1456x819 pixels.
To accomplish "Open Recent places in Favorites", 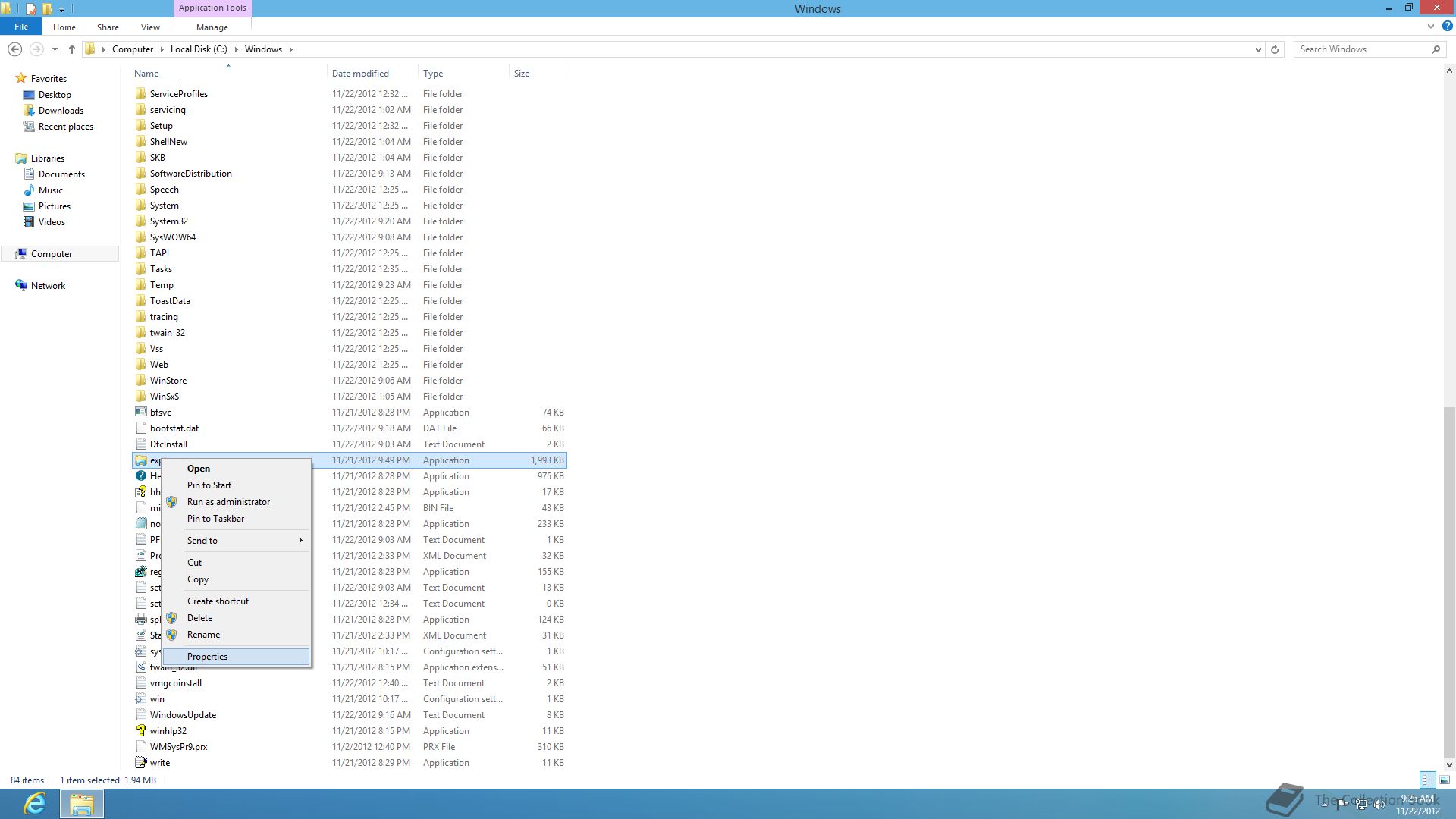I will click(65, 127).
